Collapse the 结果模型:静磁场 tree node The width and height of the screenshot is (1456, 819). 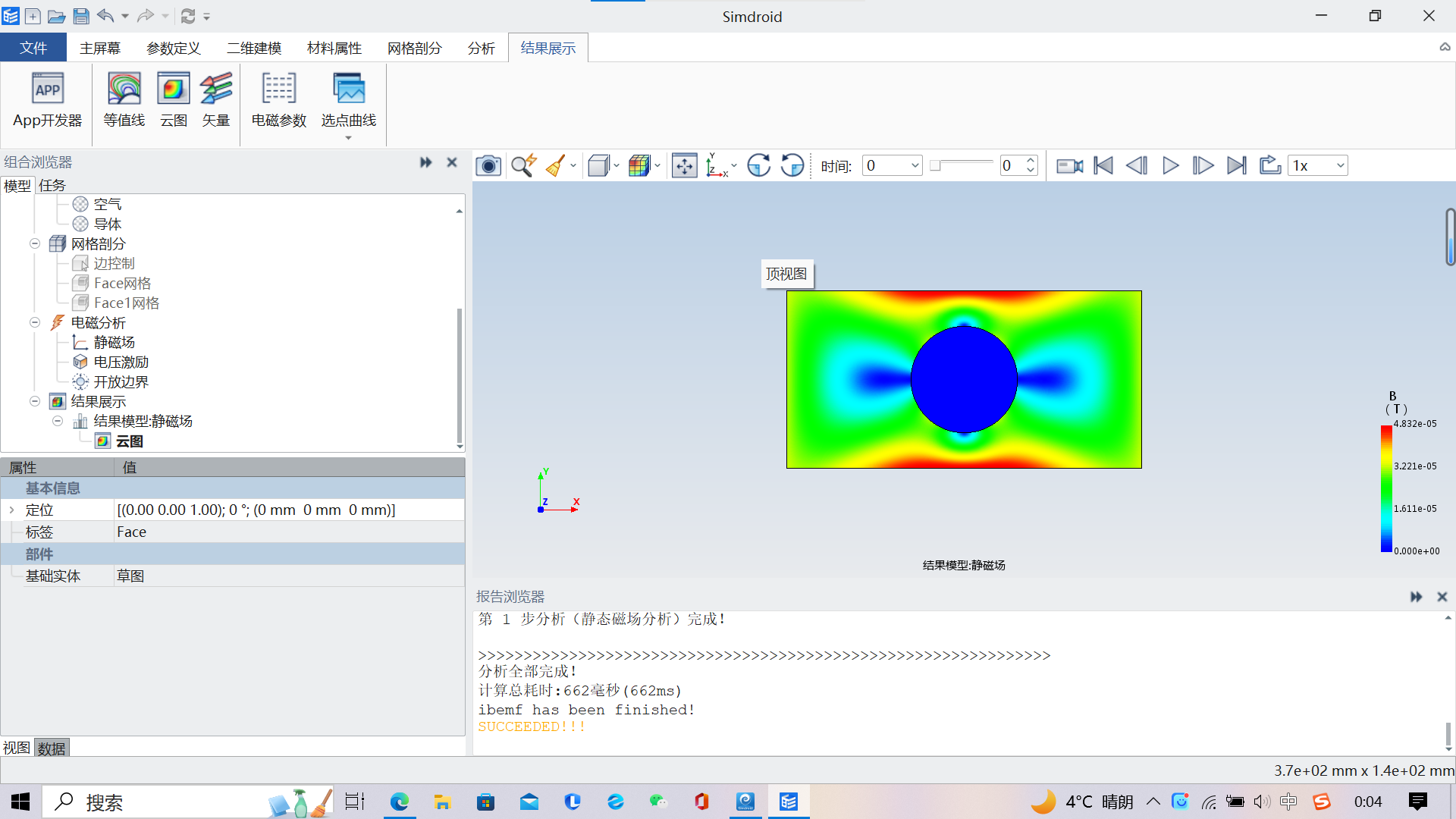(58, 421)
